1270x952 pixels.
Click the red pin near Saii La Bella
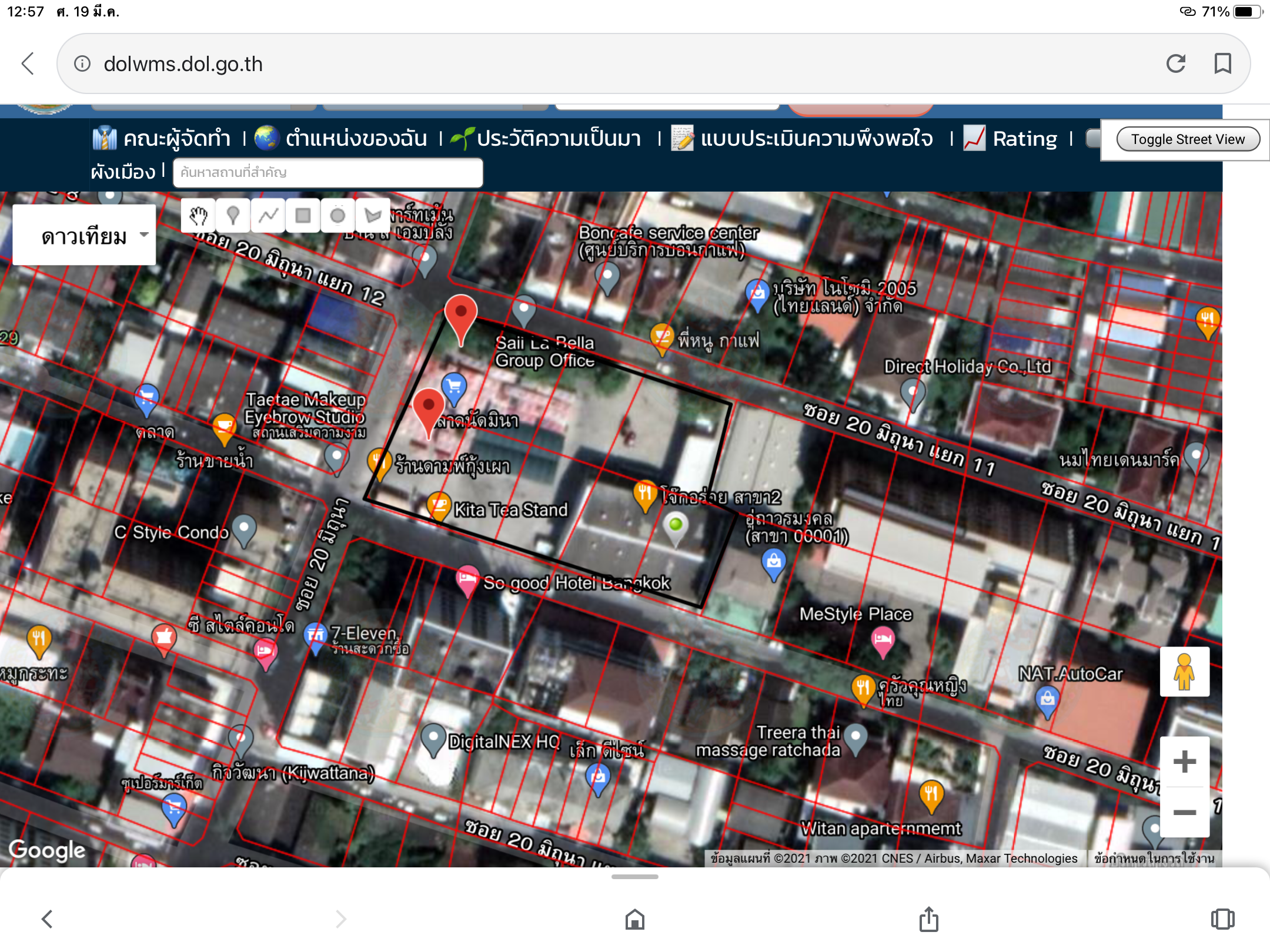(x=461, y=320)
